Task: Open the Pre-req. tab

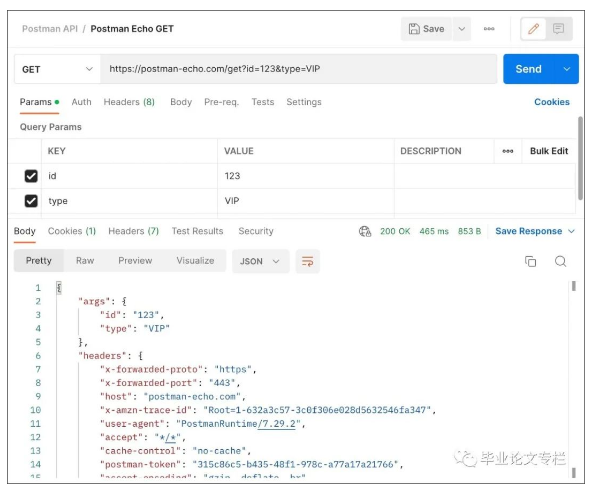Action: pos(222,102)
